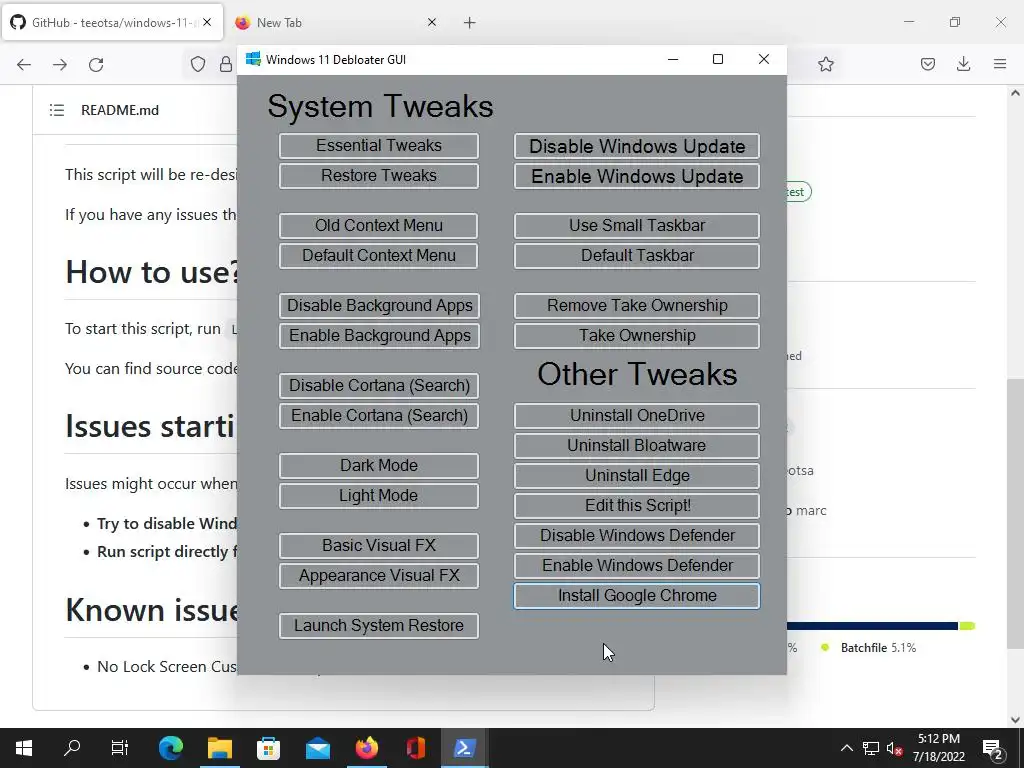The height and width of the screenshot is (768, 1024).
Task: Click the Firefox back arrow
Action: (x=24, y=64)
